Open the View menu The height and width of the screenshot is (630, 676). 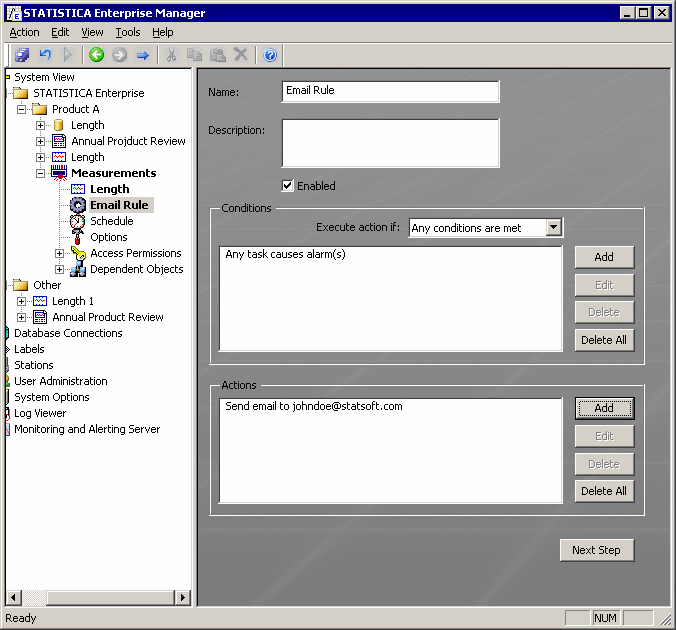[92, 32]
